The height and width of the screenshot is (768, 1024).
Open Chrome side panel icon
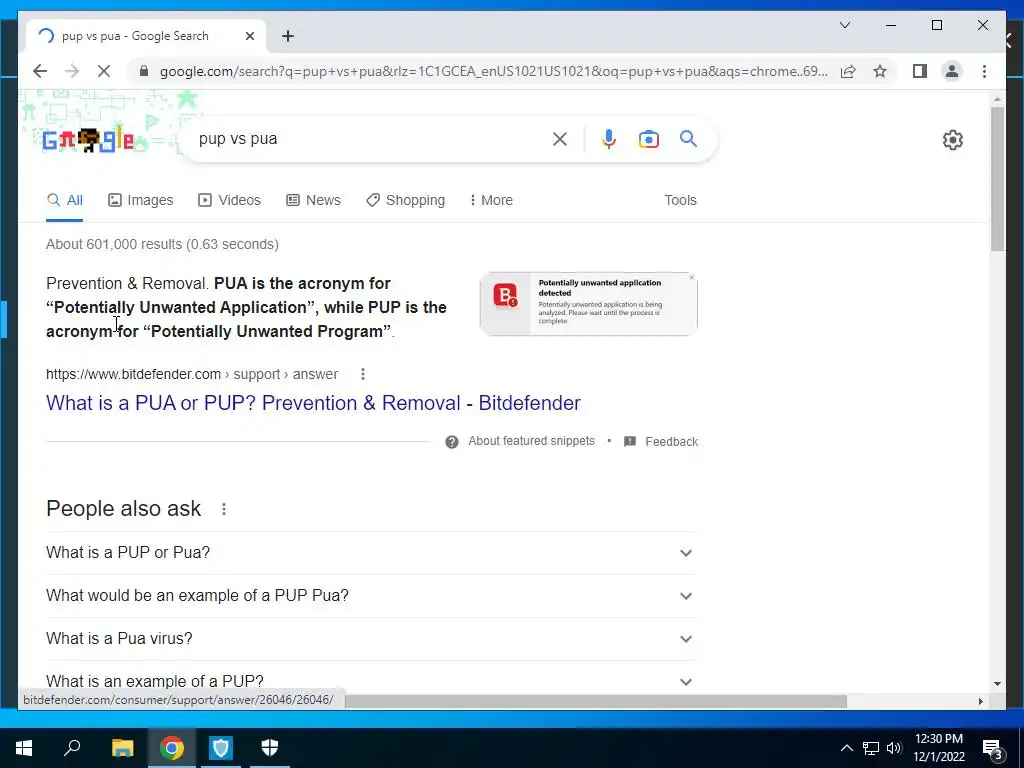coord(920,71)
